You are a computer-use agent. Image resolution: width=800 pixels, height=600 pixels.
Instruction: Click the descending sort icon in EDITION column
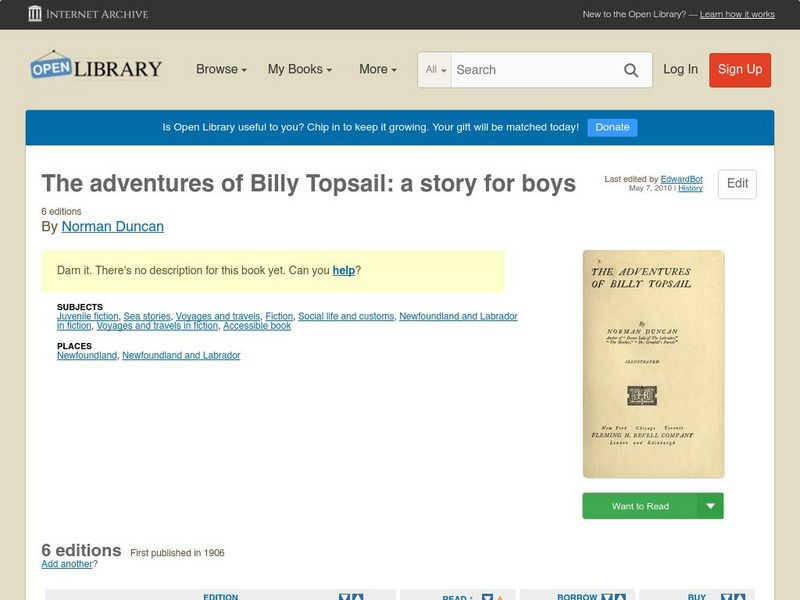point(345,595)
